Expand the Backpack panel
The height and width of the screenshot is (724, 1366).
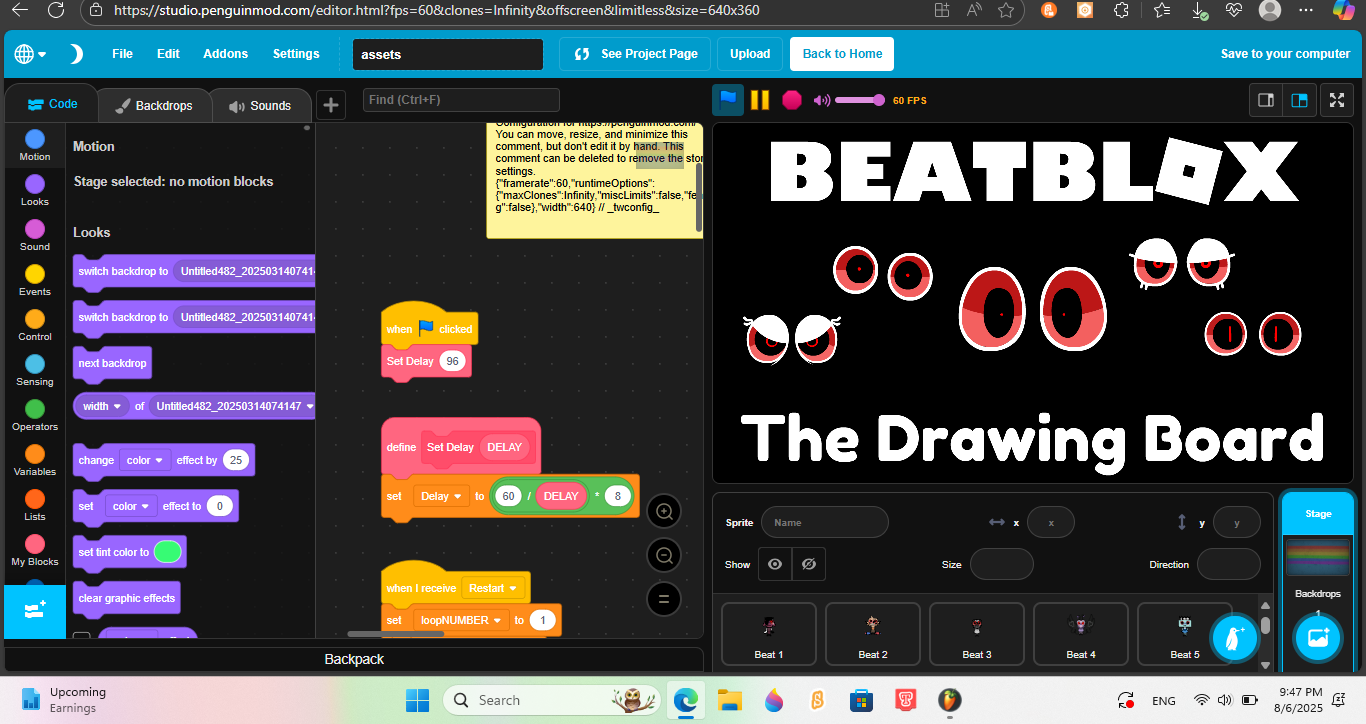coord(354,659)
